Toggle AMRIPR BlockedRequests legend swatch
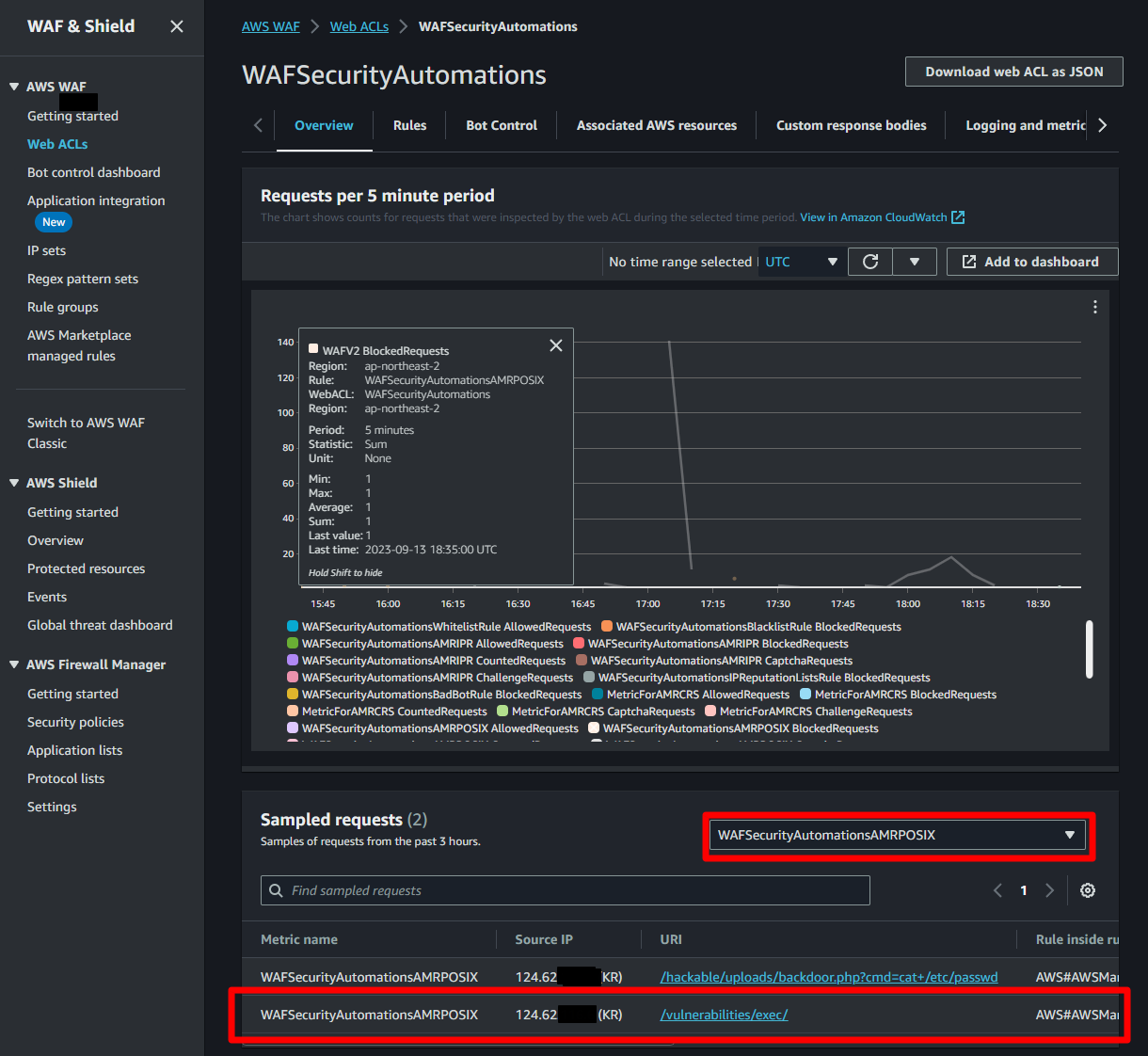Image resolution: width=1148 pixels, height=1056 pixels. click(579, 643)
